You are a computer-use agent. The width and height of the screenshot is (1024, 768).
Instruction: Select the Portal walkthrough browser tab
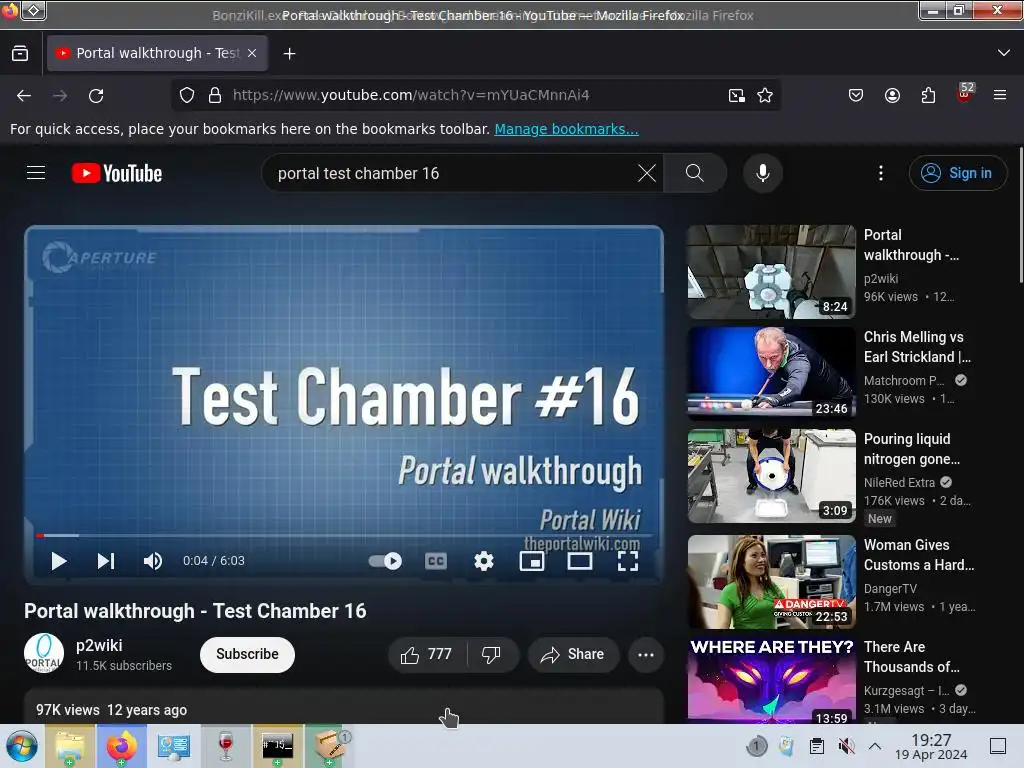pos(157,54)
